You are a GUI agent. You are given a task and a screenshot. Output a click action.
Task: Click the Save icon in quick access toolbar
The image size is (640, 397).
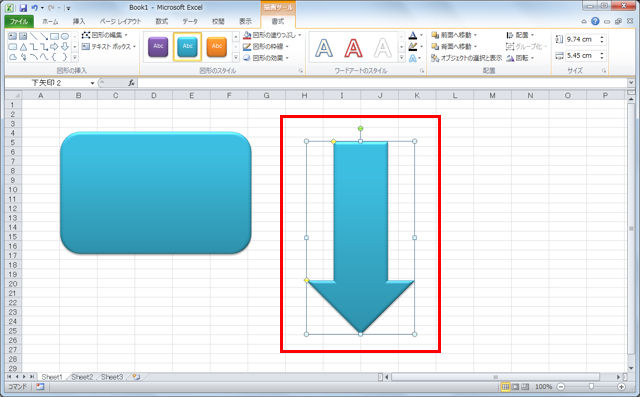[23, 8]
